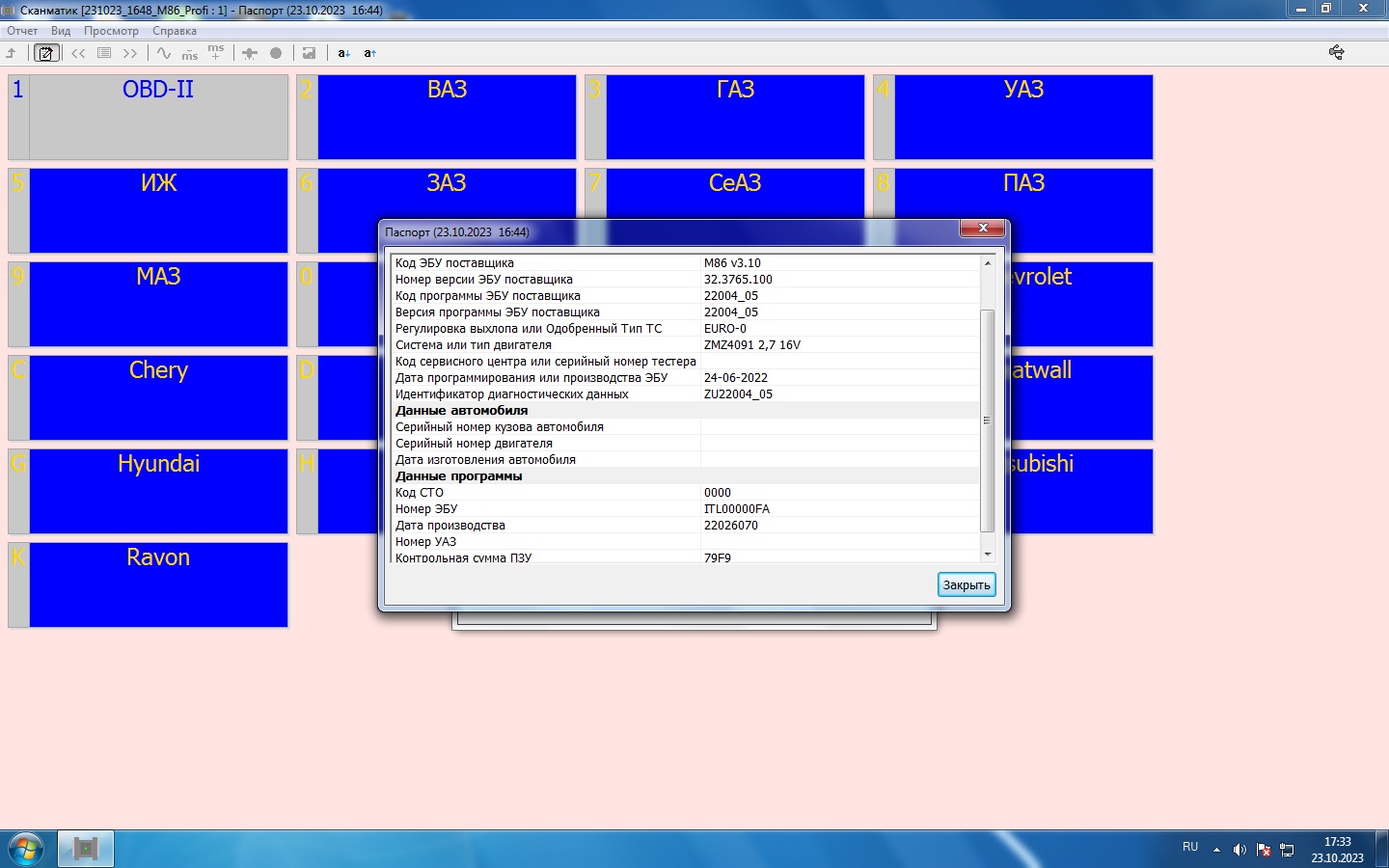Click the connection icon at toolbar right
Image resolution: width=1389 pixels, height=868 pixels.
[x=1336, y=52]
